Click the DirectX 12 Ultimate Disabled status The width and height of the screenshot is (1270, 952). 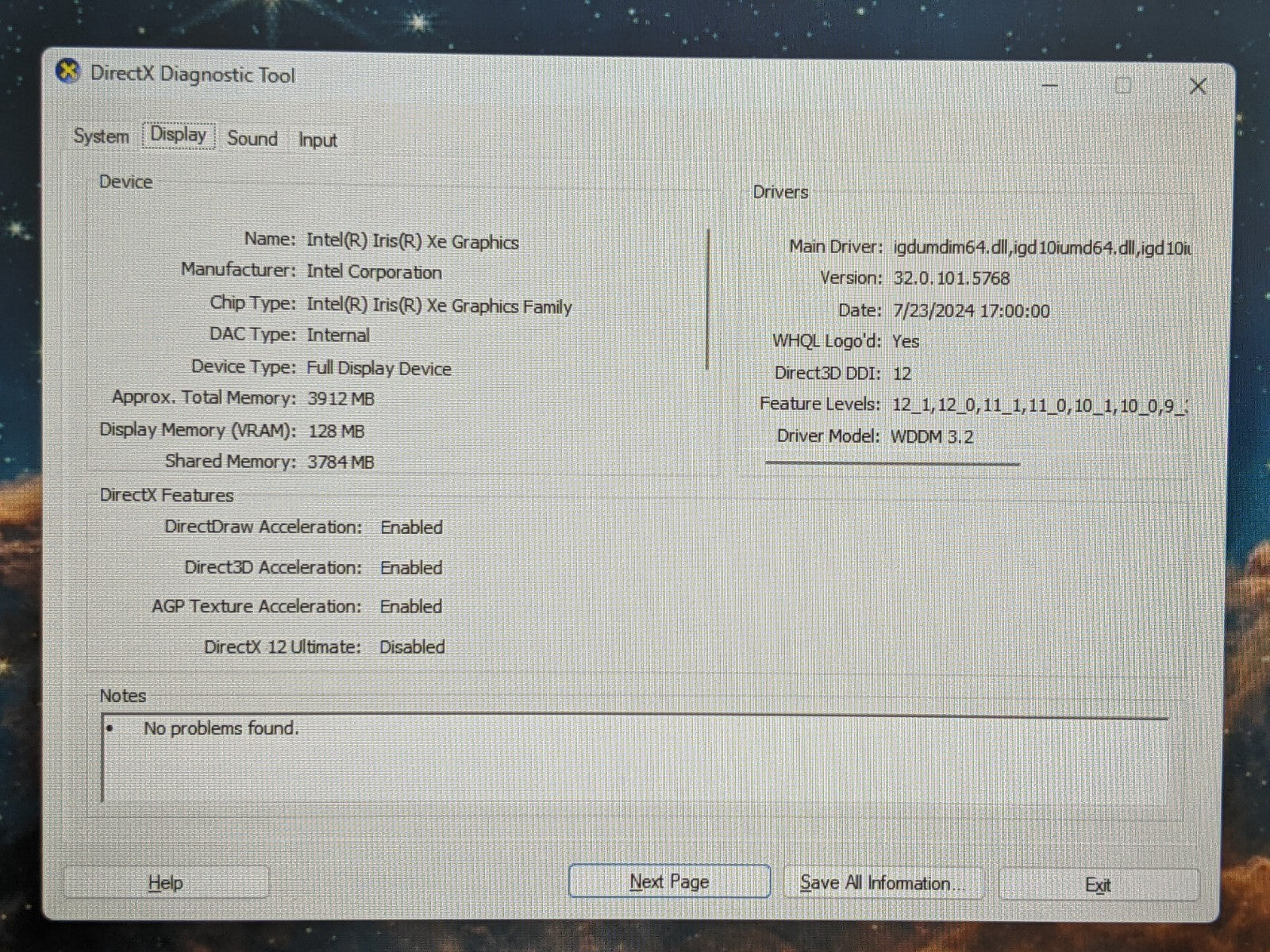412,647
